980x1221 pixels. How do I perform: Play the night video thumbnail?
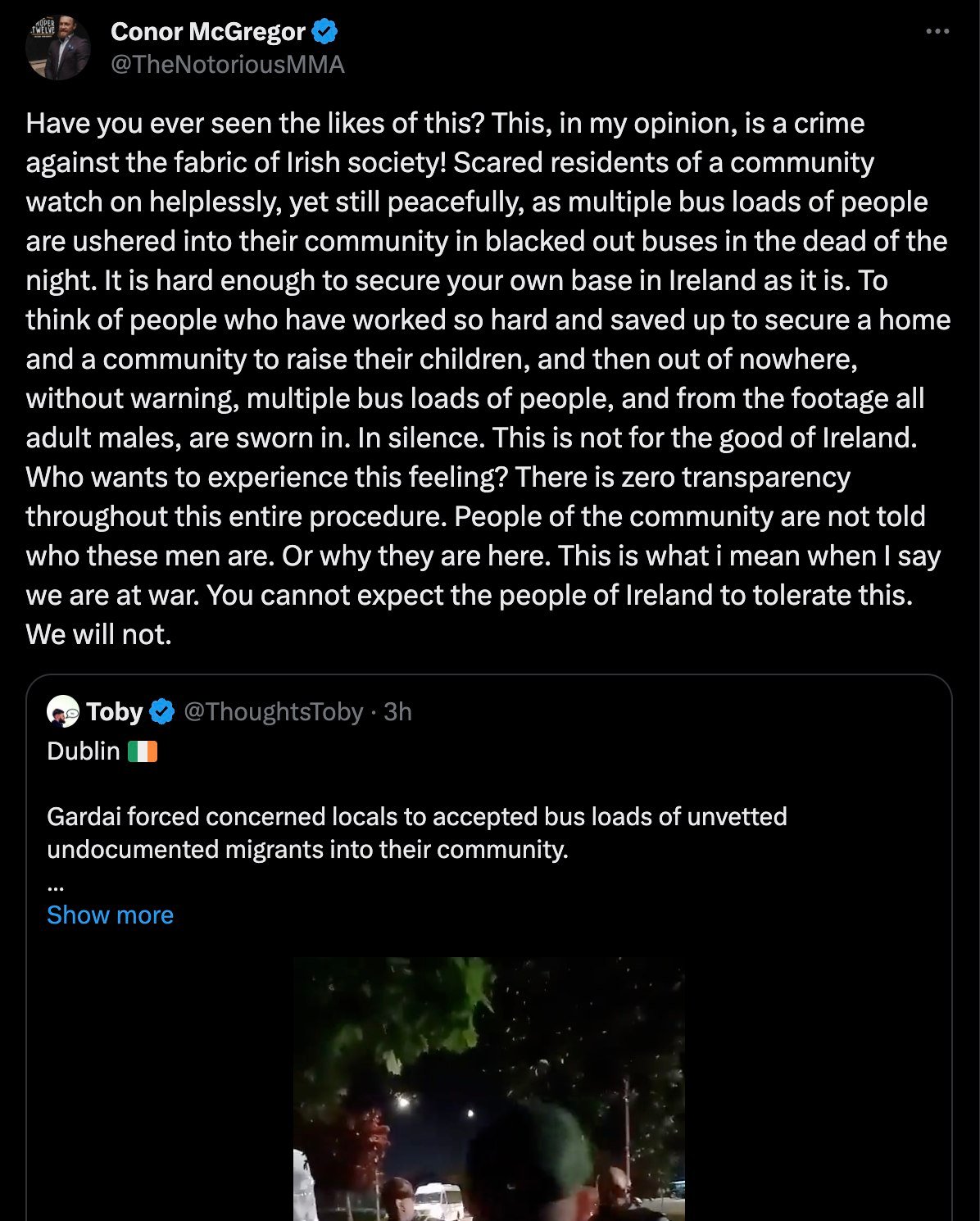(489, 1088)
